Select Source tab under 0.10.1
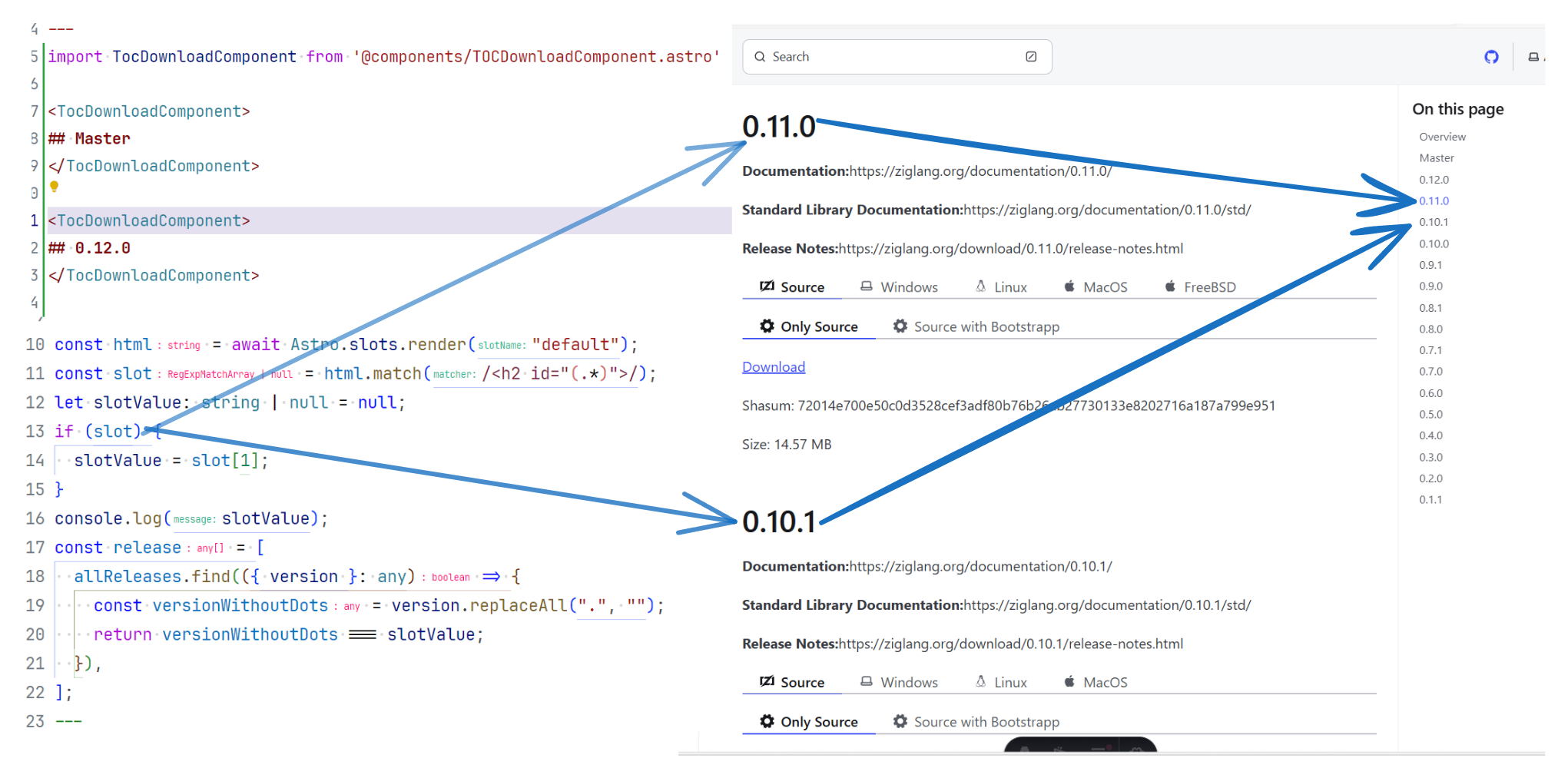 click(x=791, y=683)
